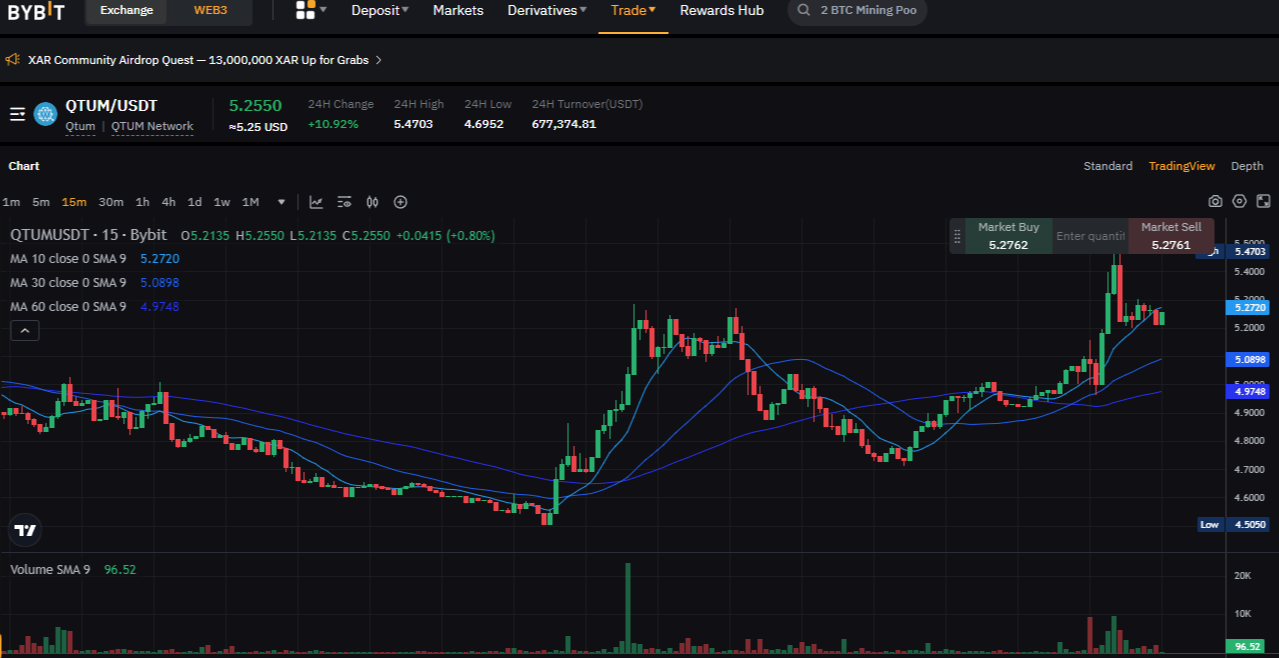1279x658 pixels.
Task: Click the Market Buy 5.2762 button
Action: pos(1008,236)
